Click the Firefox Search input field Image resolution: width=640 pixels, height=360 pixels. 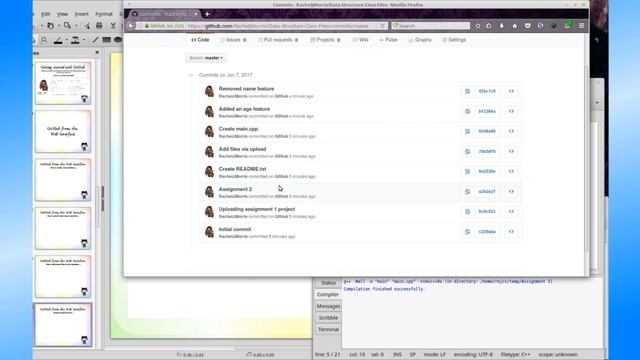[x=430, y=26]
